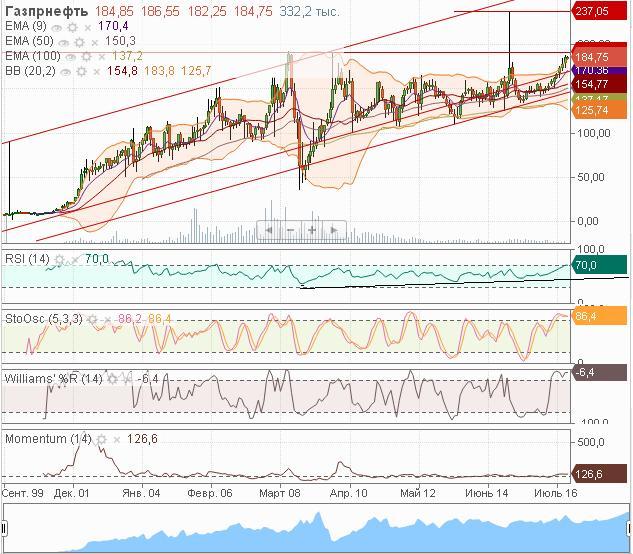The width and height of the screenshot is (633, 554).
Task: Shift the chart right with the forward arrow
Action: click(x=334, y=230)
